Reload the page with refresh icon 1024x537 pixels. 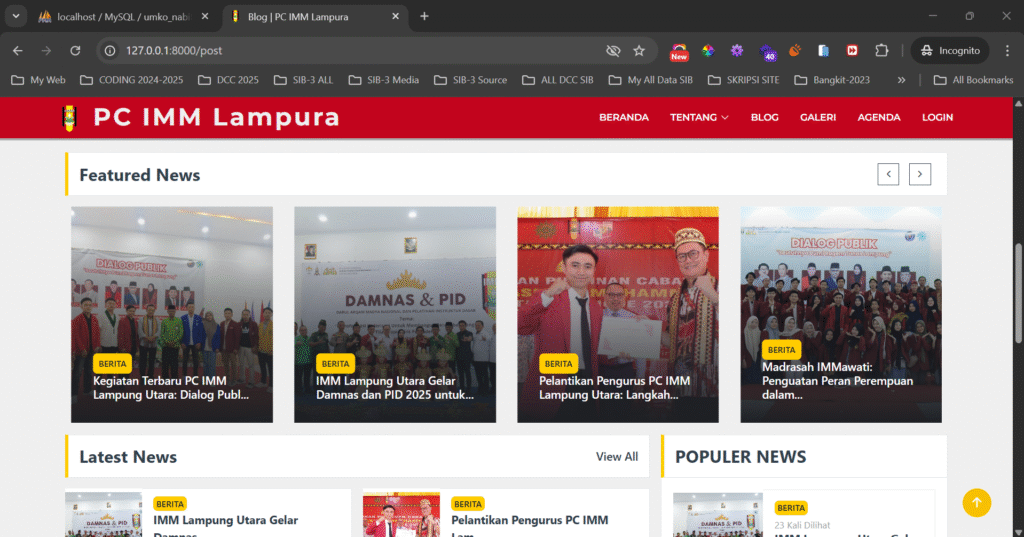pyautogui.click(x=75, y=50)
